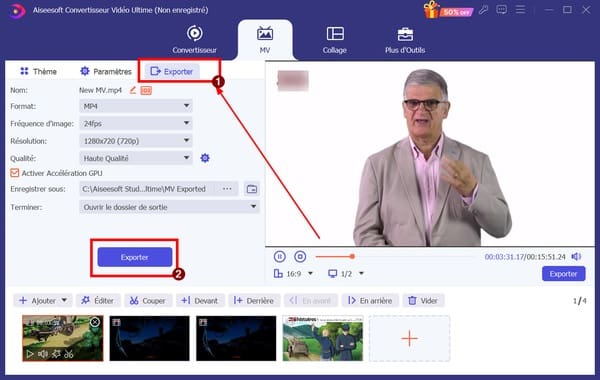Click the preview playback progress slider
The width and height of the screenshot is (600, 380).
coord(396,256)
